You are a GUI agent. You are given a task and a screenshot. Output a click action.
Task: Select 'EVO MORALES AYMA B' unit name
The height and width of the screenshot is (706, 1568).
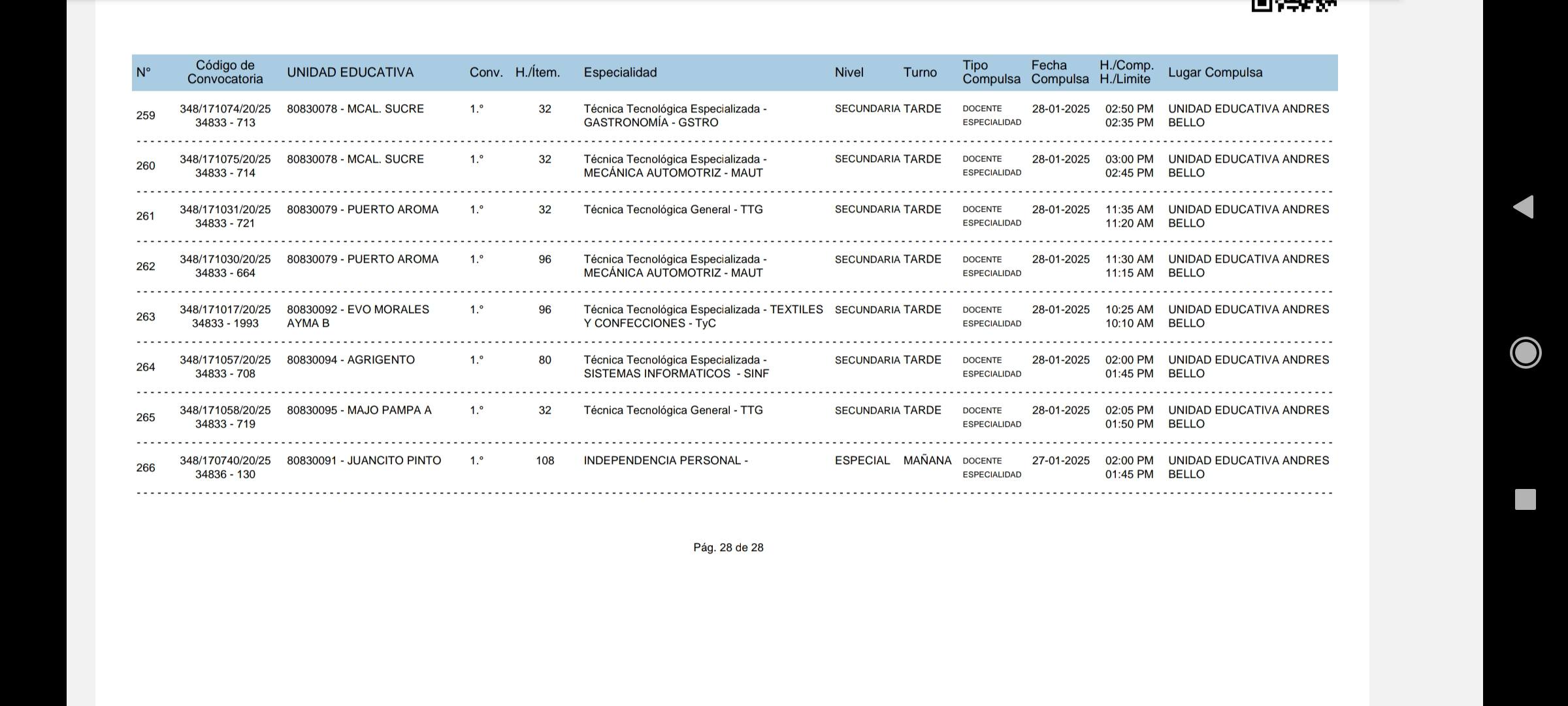pyautogui.click(x=357, y=316)
